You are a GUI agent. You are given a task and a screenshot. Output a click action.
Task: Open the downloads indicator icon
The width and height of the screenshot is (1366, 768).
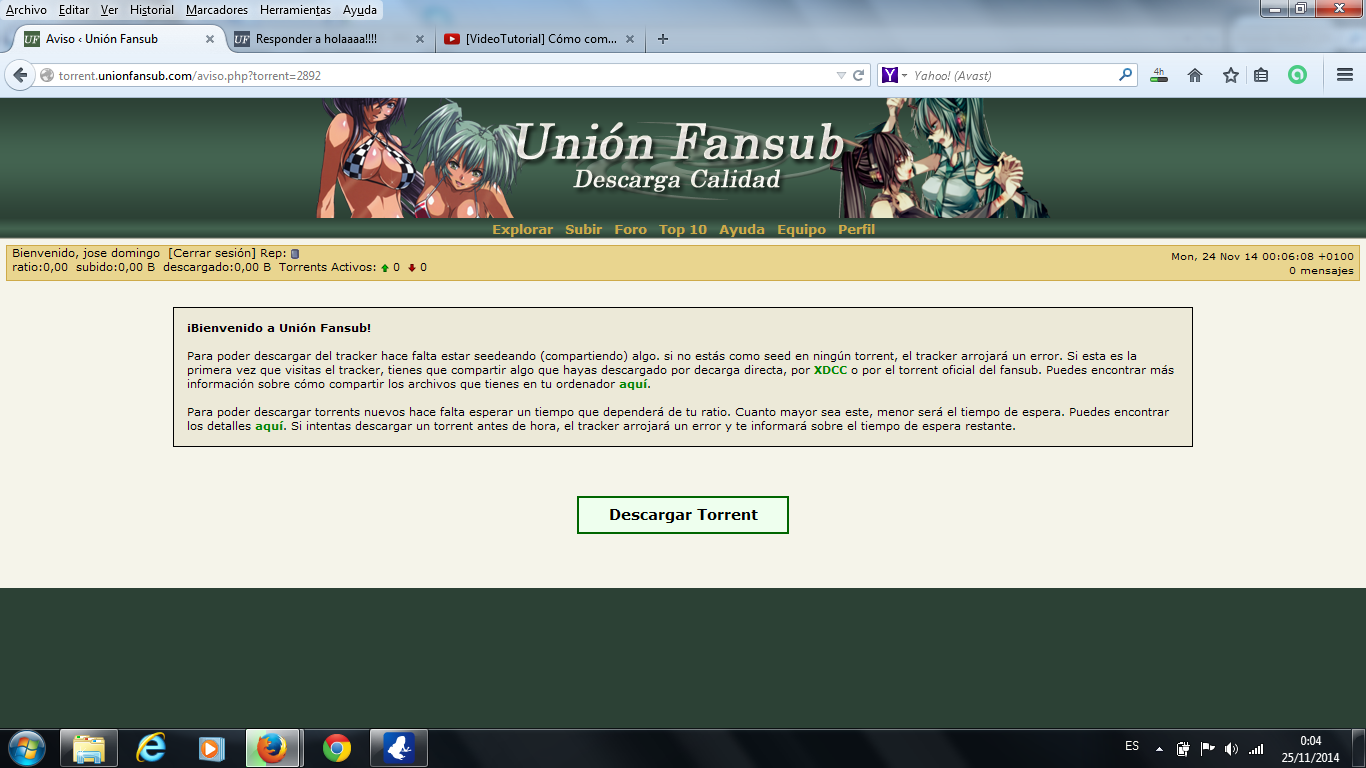pos(1158,75)
